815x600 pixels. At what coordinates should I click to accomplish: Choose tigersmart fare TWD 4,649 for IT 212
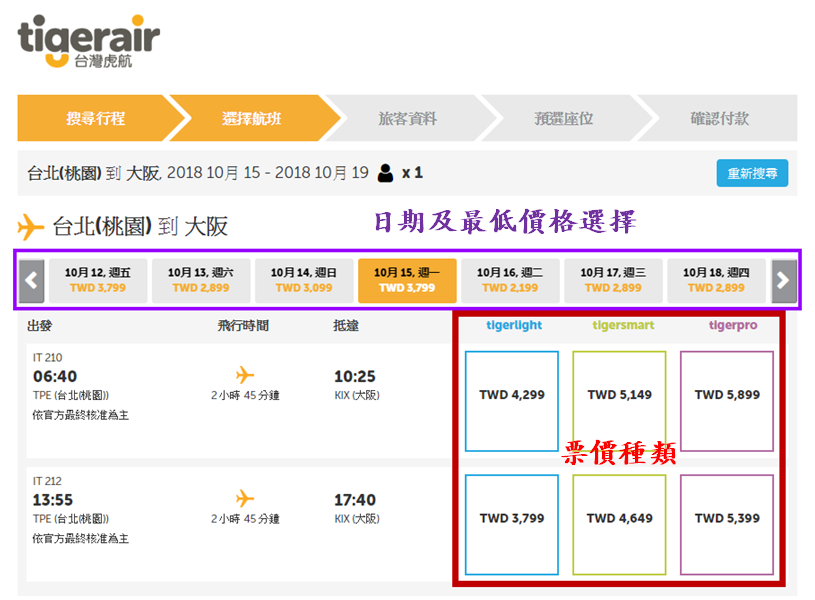point(620,525)
